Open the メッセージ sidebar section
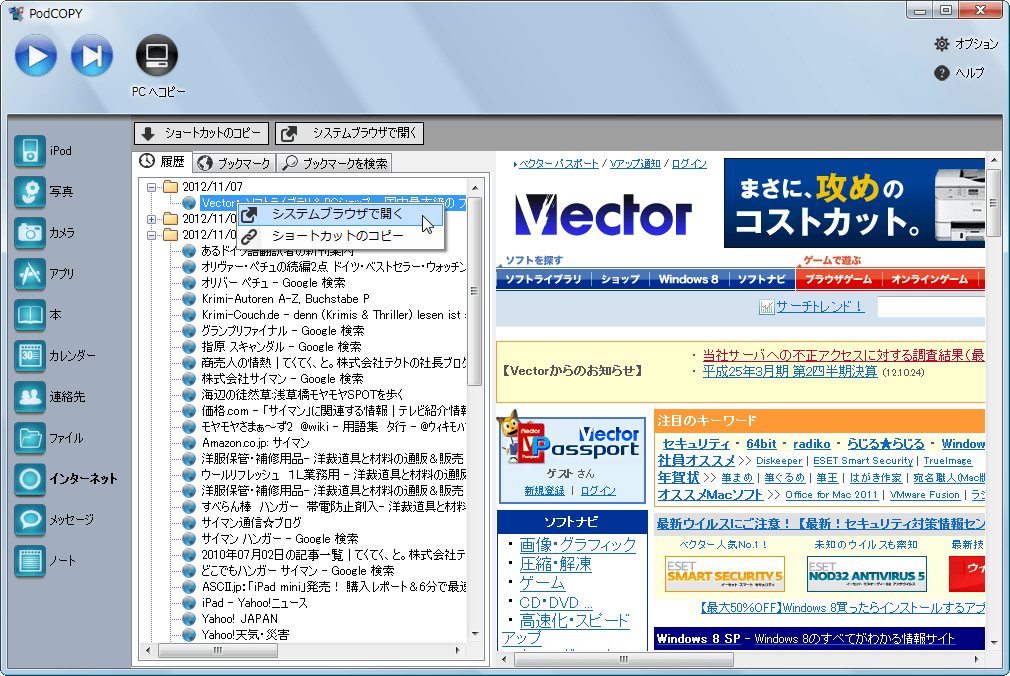The height and width of the screenshot is (676, 1010). coord(54,519)
